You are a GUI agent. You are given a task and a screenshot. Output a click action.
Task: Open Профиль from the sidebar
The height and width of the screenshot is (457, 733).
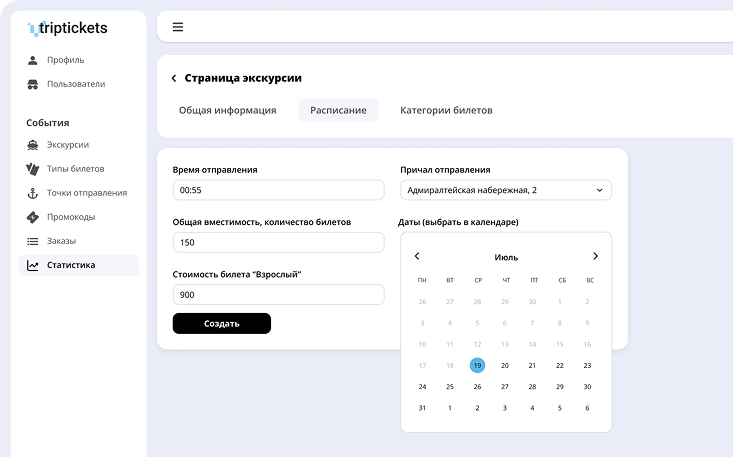[x=65, y=60]
